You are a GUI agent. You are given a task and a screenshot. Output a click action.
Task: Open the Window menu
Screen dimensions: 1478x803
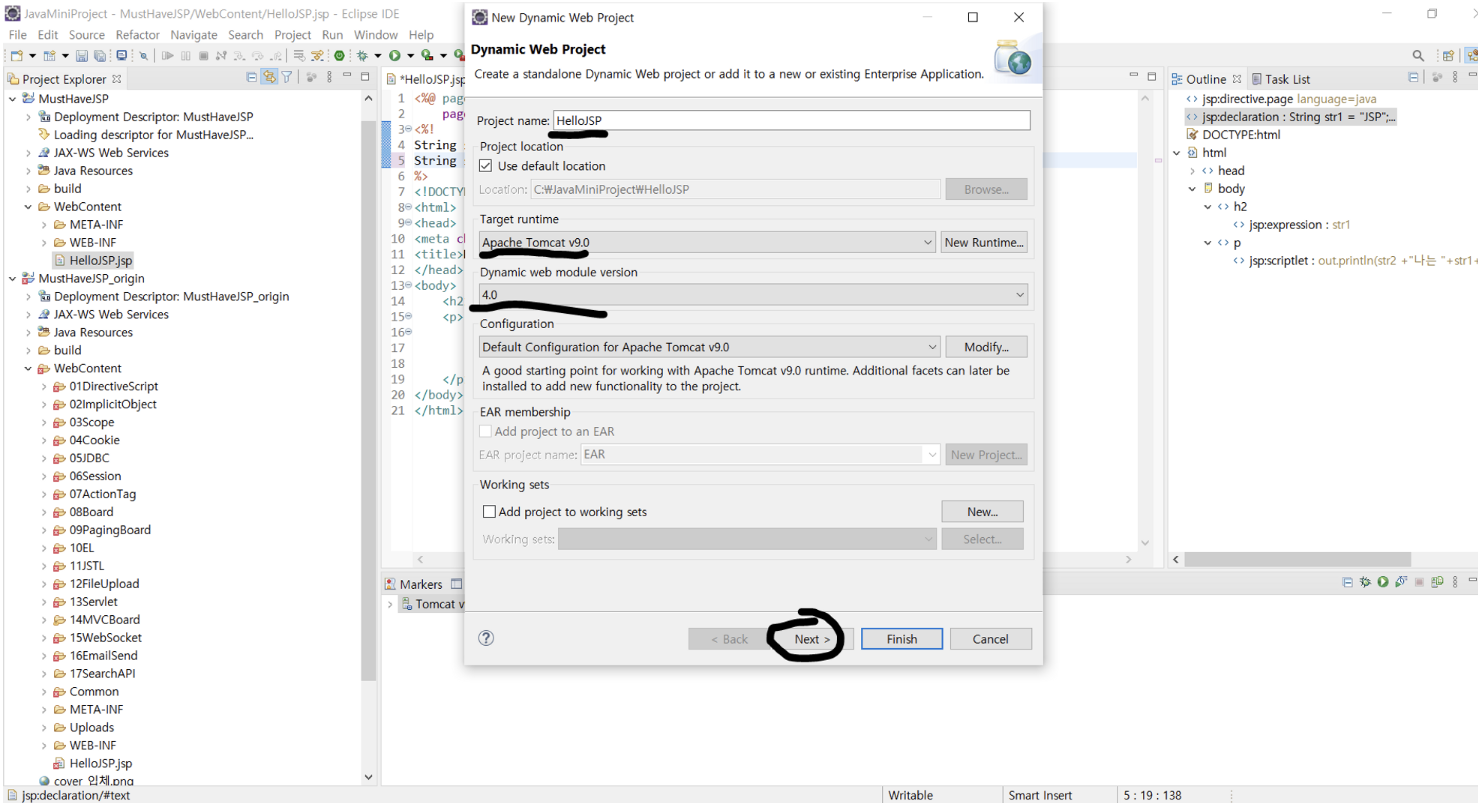click(x=376, y=35)
